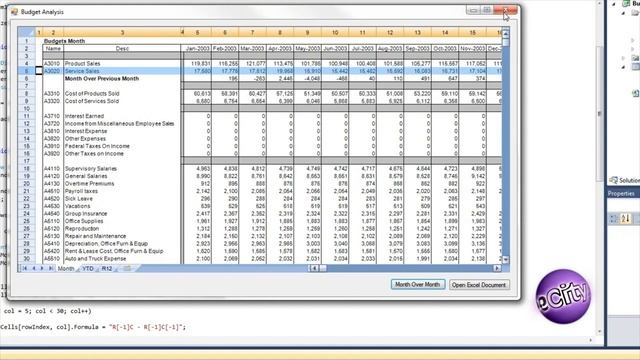Select row header 30
The width and height of the screenshot is (640, 360).
[27, 259]
